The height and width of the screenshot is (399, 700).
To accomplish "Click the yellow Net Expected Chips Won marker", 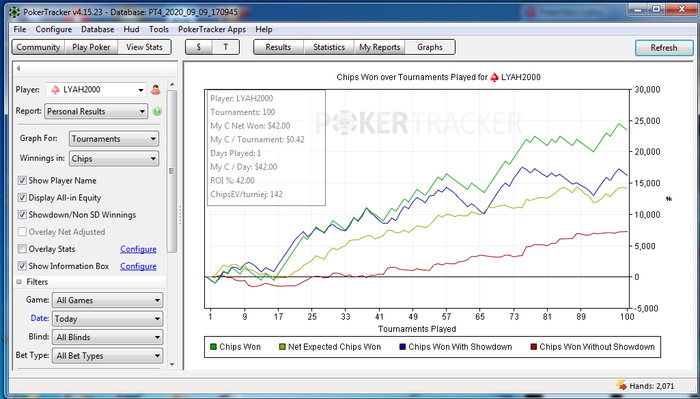I will click(x=282, y=347).
